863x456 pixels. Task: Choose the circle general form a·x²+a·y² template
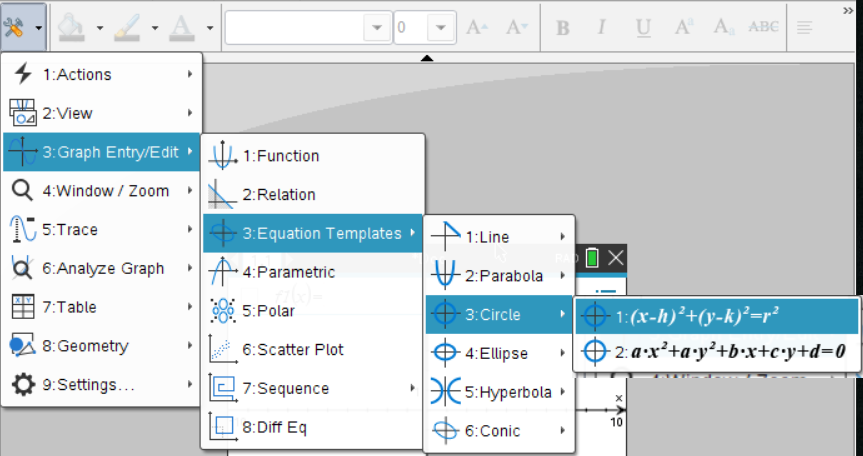(x=716, y=351)
